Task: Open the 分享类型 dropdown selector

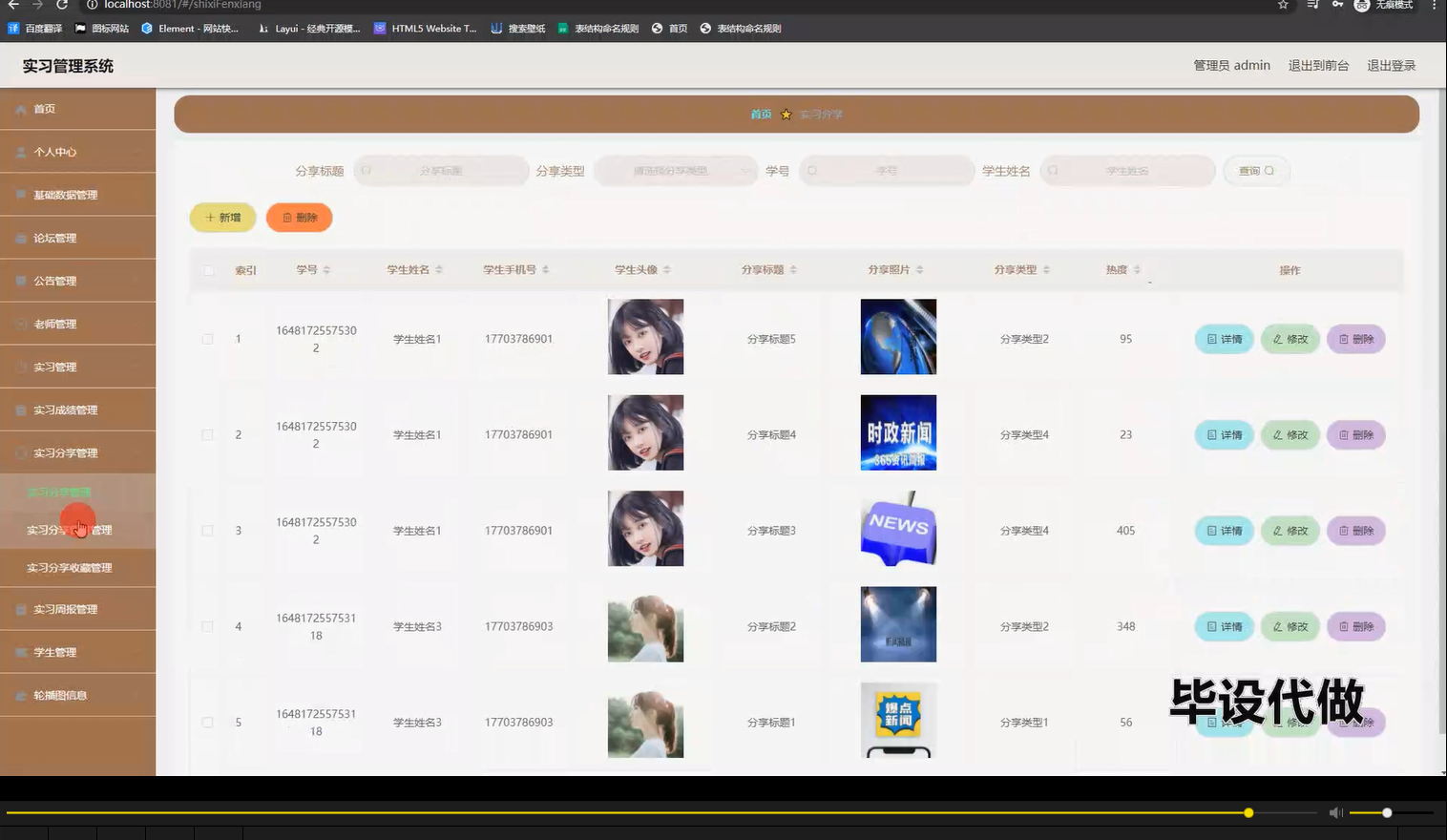Action: 676,170
